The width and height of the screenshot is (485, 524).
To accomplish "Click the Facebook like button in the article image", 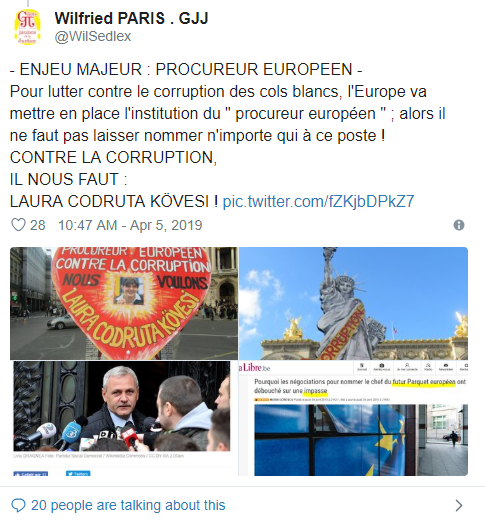I will [30, 474].
